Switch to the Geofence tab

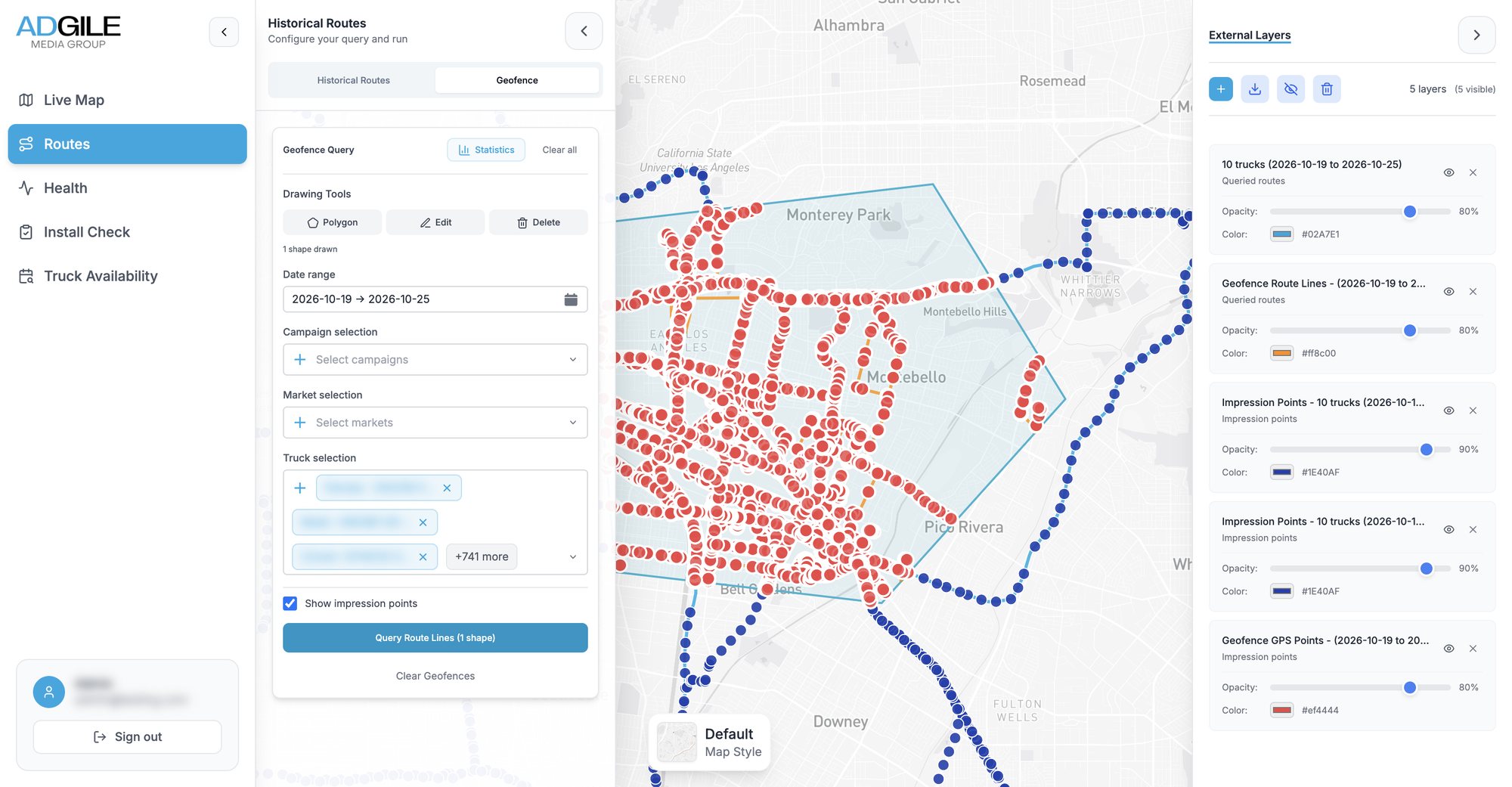point(517,80)
